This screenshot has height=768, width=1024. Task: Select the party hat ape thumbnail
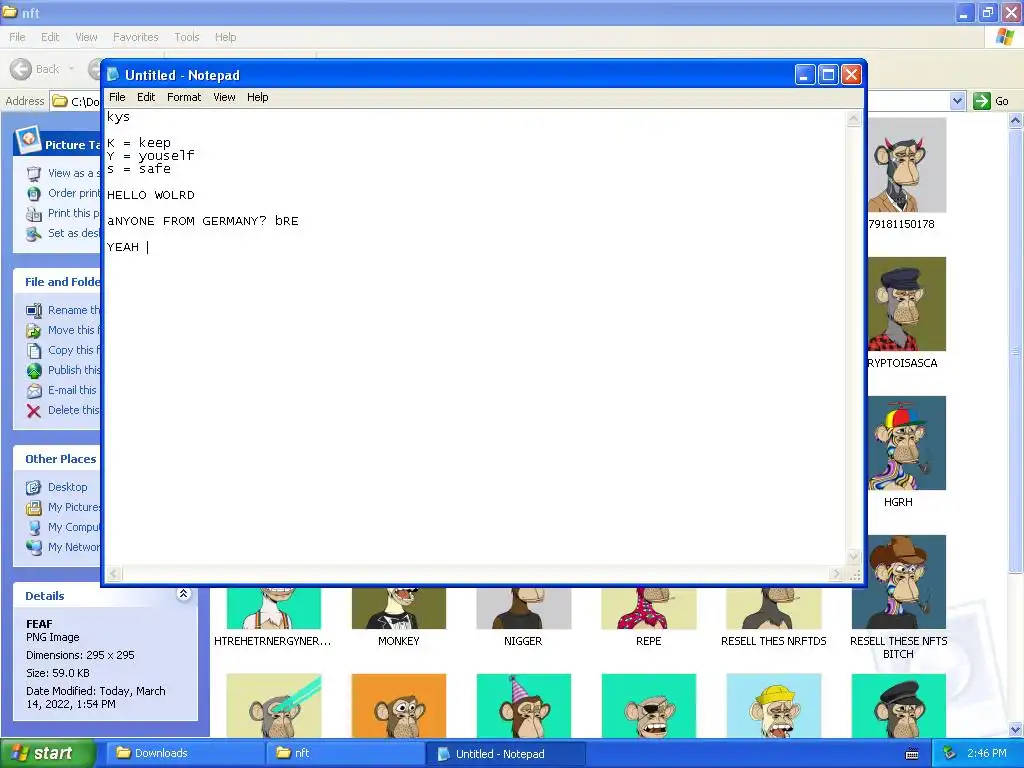coord(524,705)
